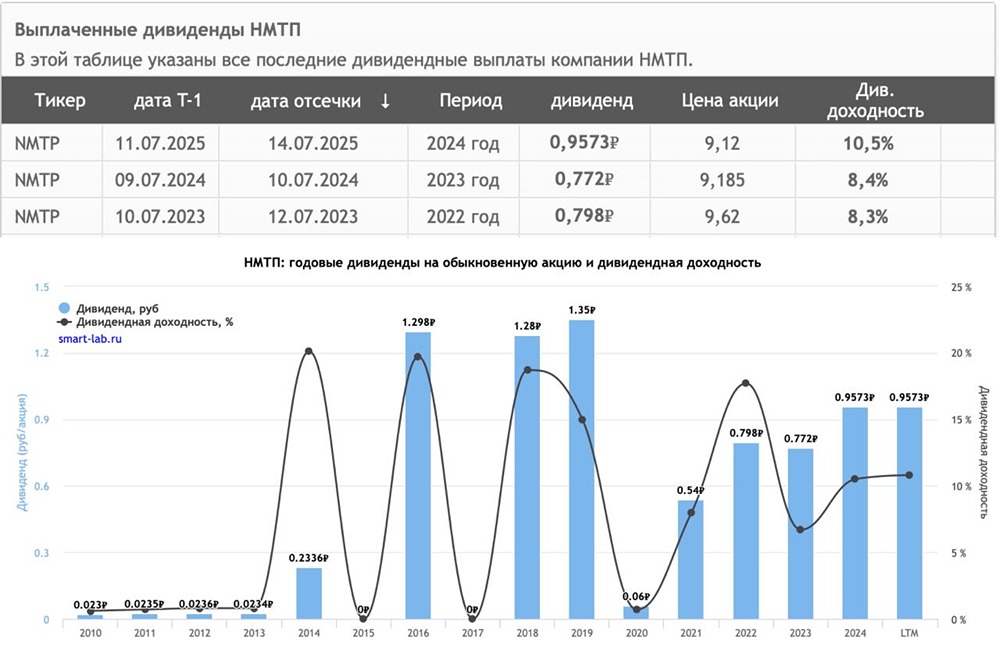Click the 2019 bar labeled 1.35₽
Screen dimensions: 1000x654
click(582, 470)
